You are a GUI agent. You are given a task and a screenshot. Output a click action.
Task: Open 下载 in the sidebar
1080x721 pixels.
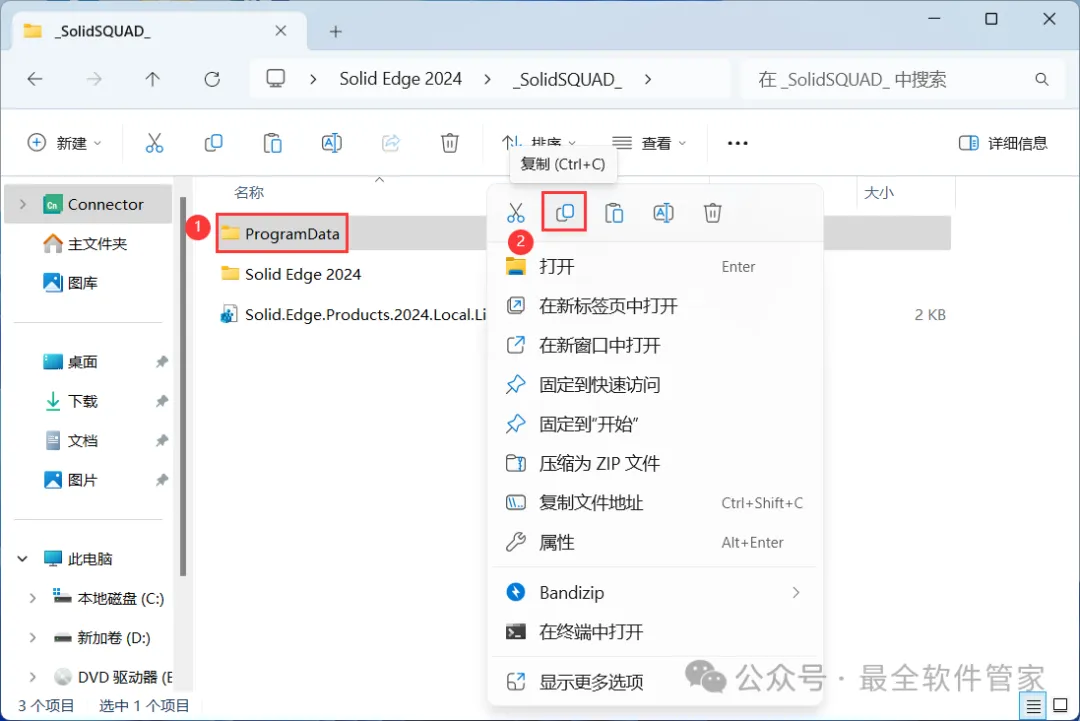(x=70, y=401)
